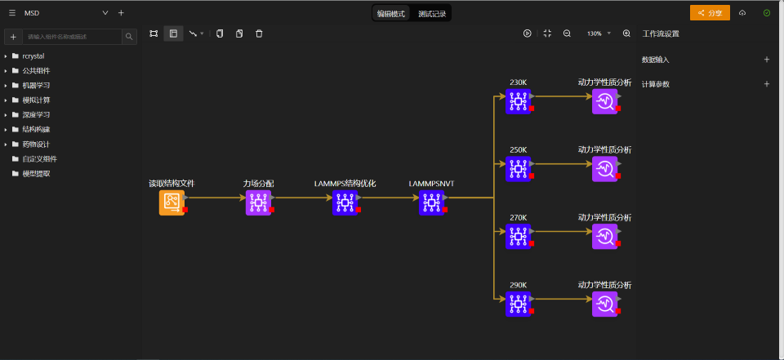This screenshot has width=784, height=360.
Task: Toggle the hamburger menu at top left
Action: click(12, 13)
